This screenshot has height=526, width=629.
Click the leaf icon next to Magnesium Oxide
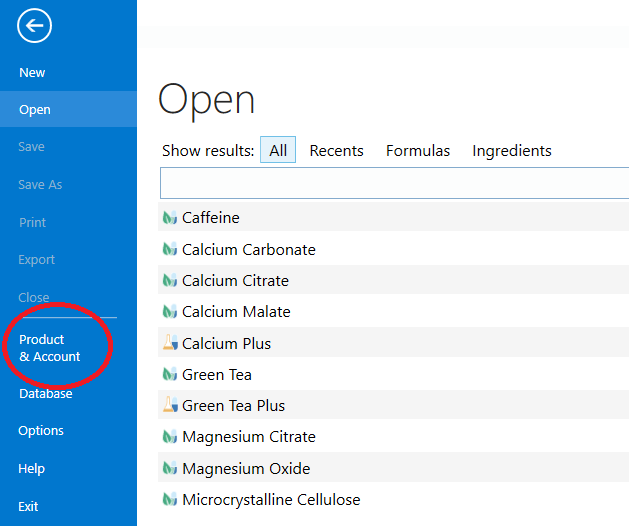[169, 469]
